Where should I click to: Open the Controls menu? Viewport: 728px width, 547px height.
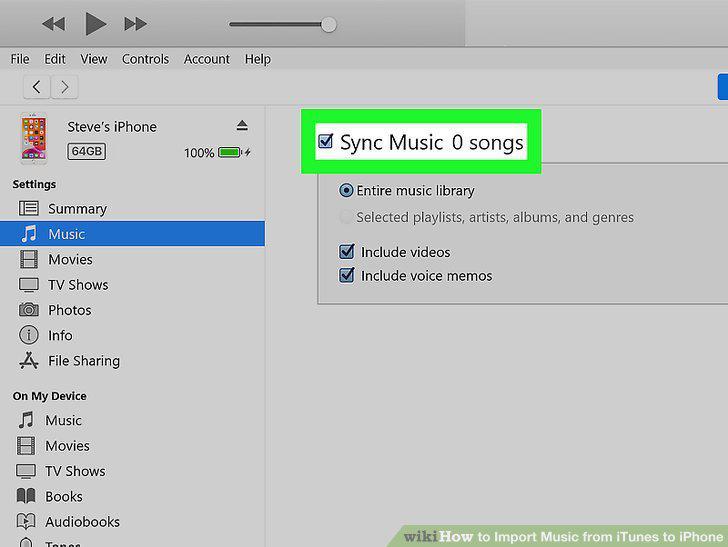[x=145, y=59]
